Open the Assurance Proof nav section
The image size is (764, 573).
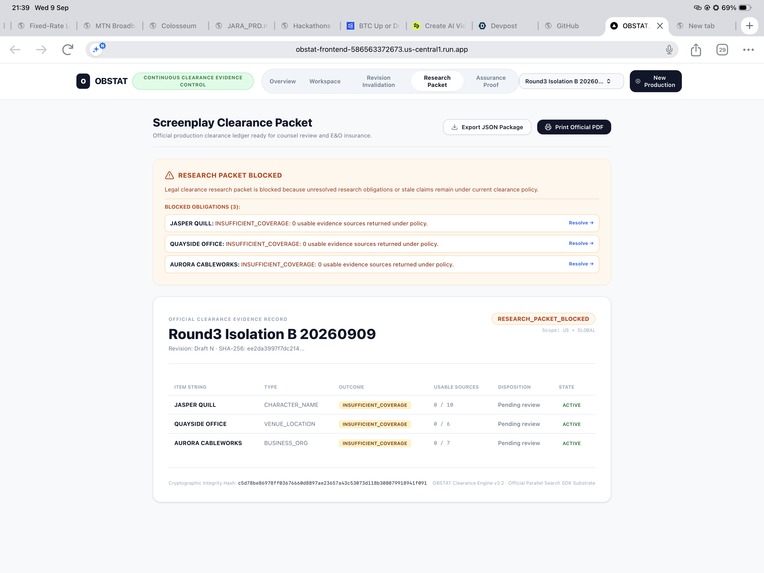[491, 81]
